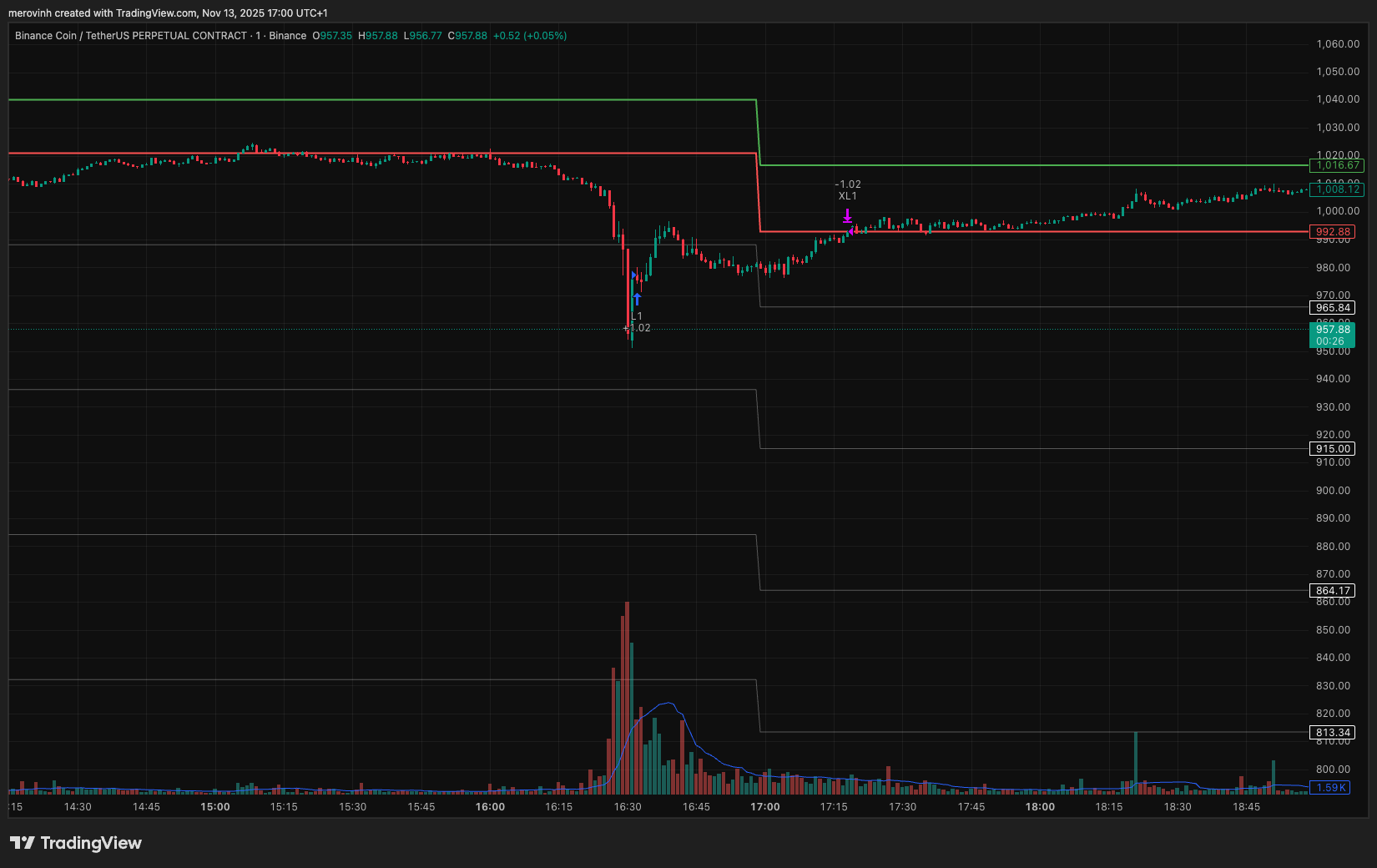Viewport: 1377px width, 868px height.
Task: Click the 16:00 time axis label
Action: coord(490,807)
